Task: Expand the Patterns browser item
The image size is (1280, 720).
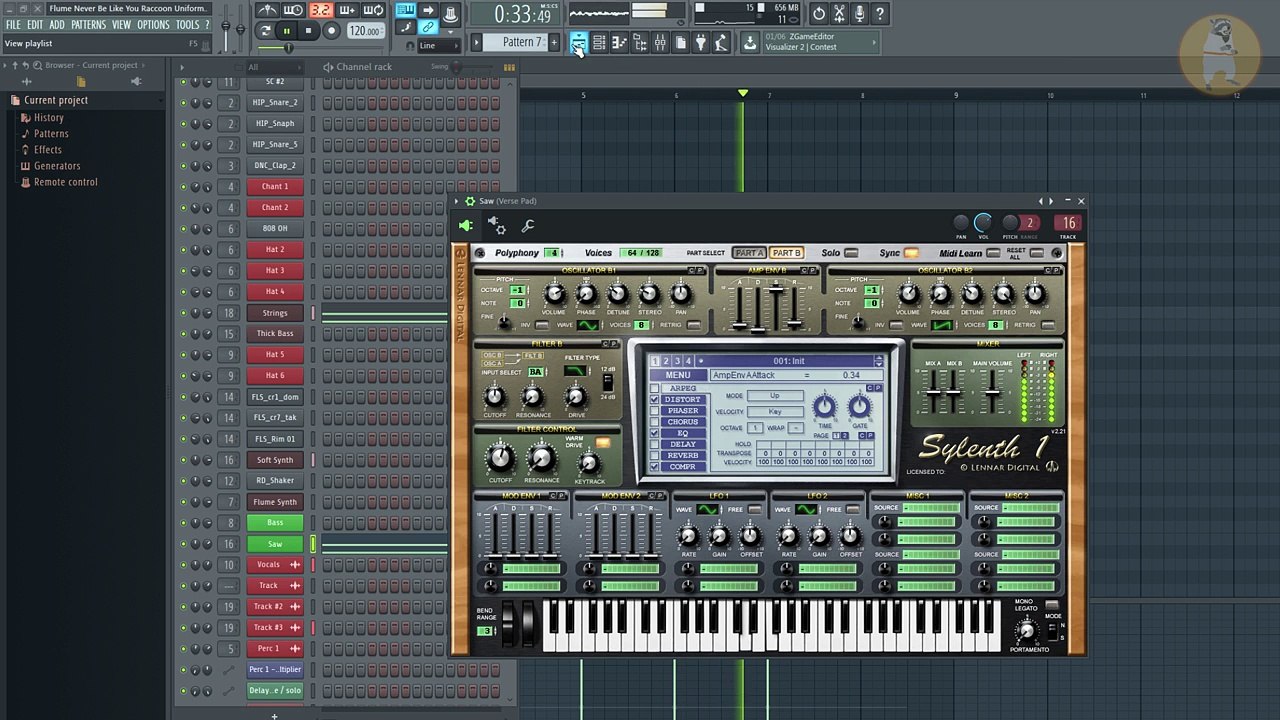Action: pyautogui.click(x=51, y=133)
